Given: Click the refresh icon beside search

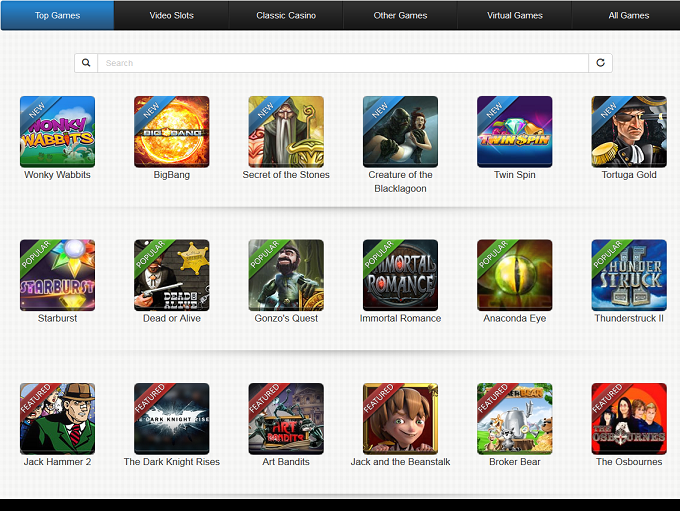Looking at the screenshot, I should (601, 63).
